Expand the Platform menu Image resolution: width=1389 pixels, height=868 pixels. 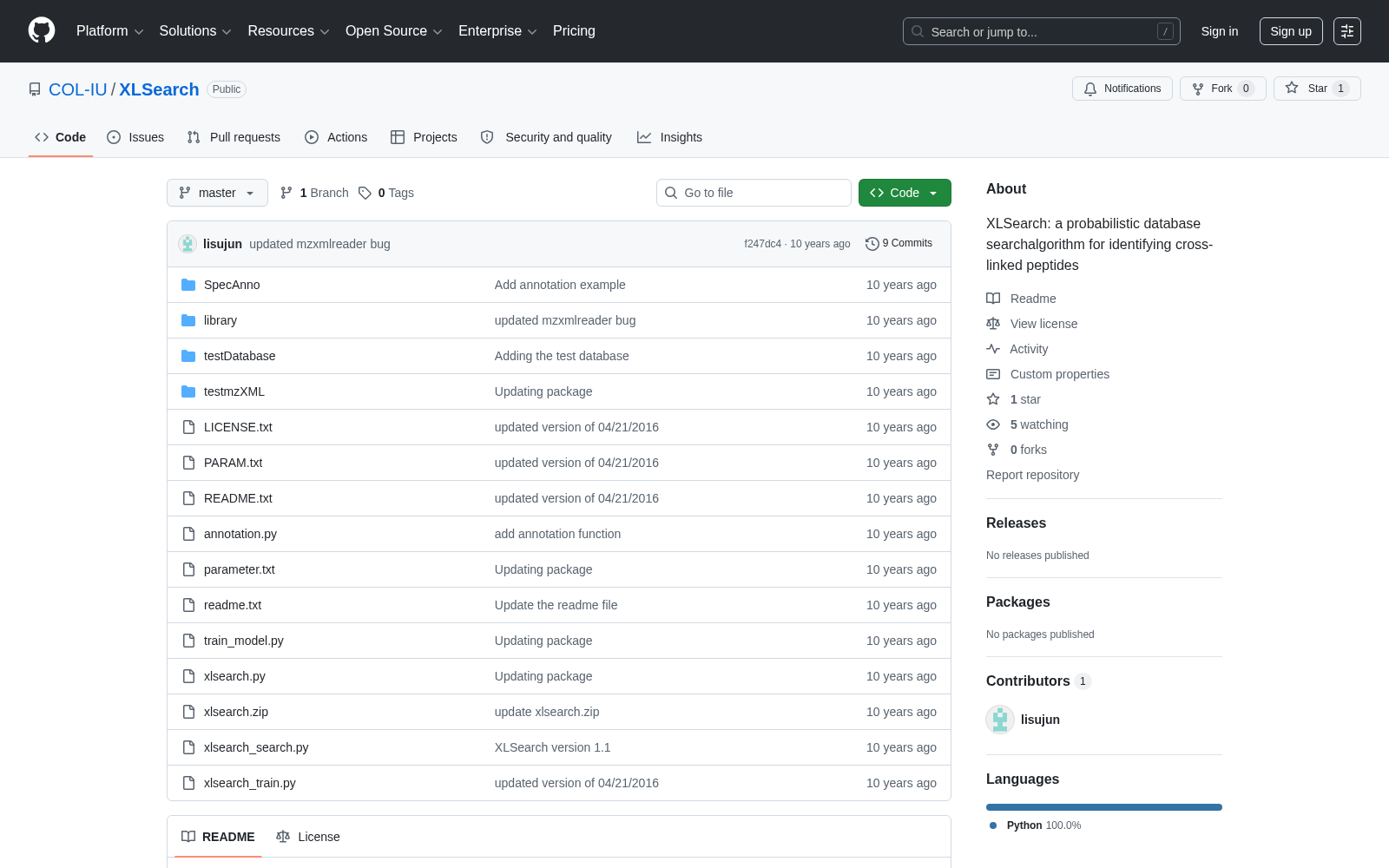(110, 31)
